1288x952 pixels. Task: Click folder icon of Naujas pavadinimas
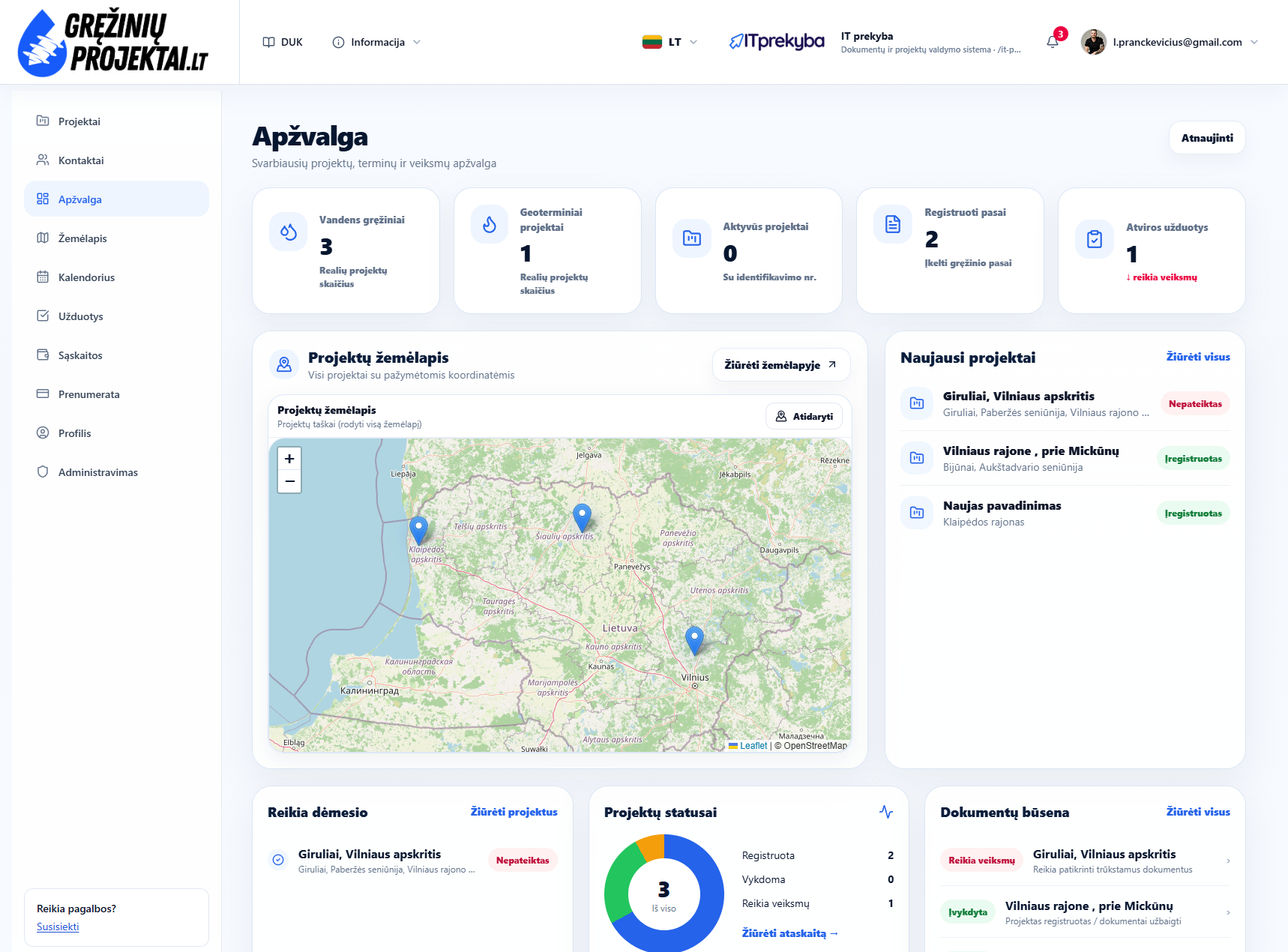pyautogui.click(x=917, y=513)
